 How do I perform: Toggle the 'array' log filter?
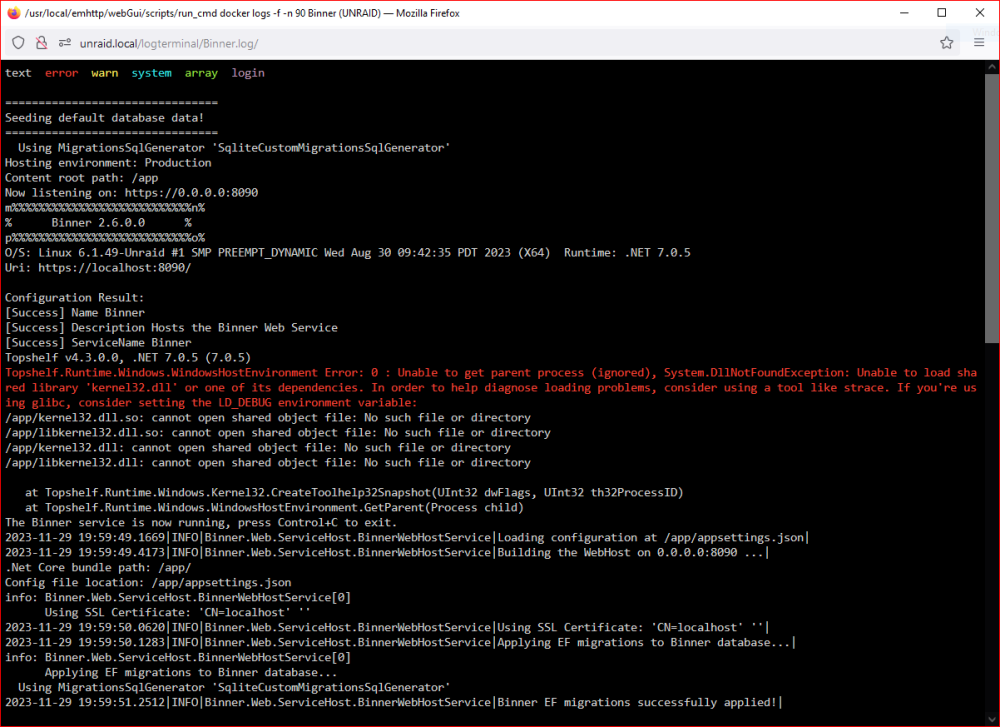[201, 73]
